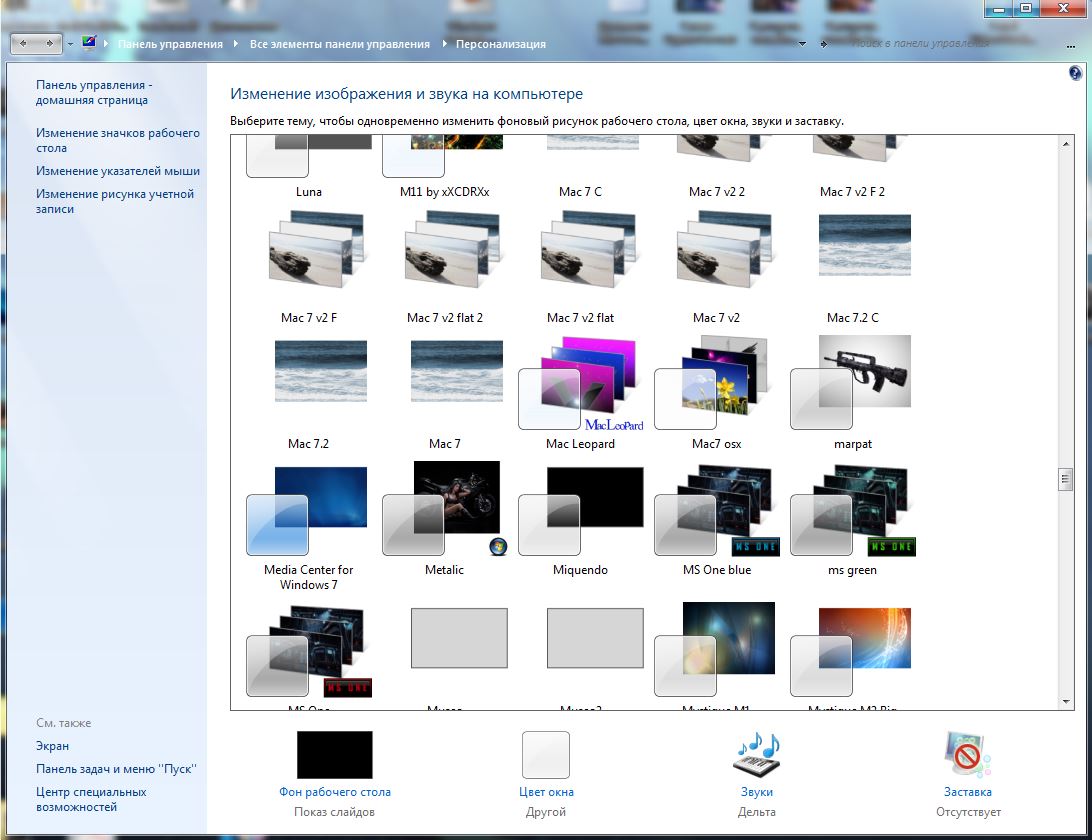Expand the breadcrumb arrow before Персонализация
The width and height of the screenshot is (1092, 840).
(443, 43)
